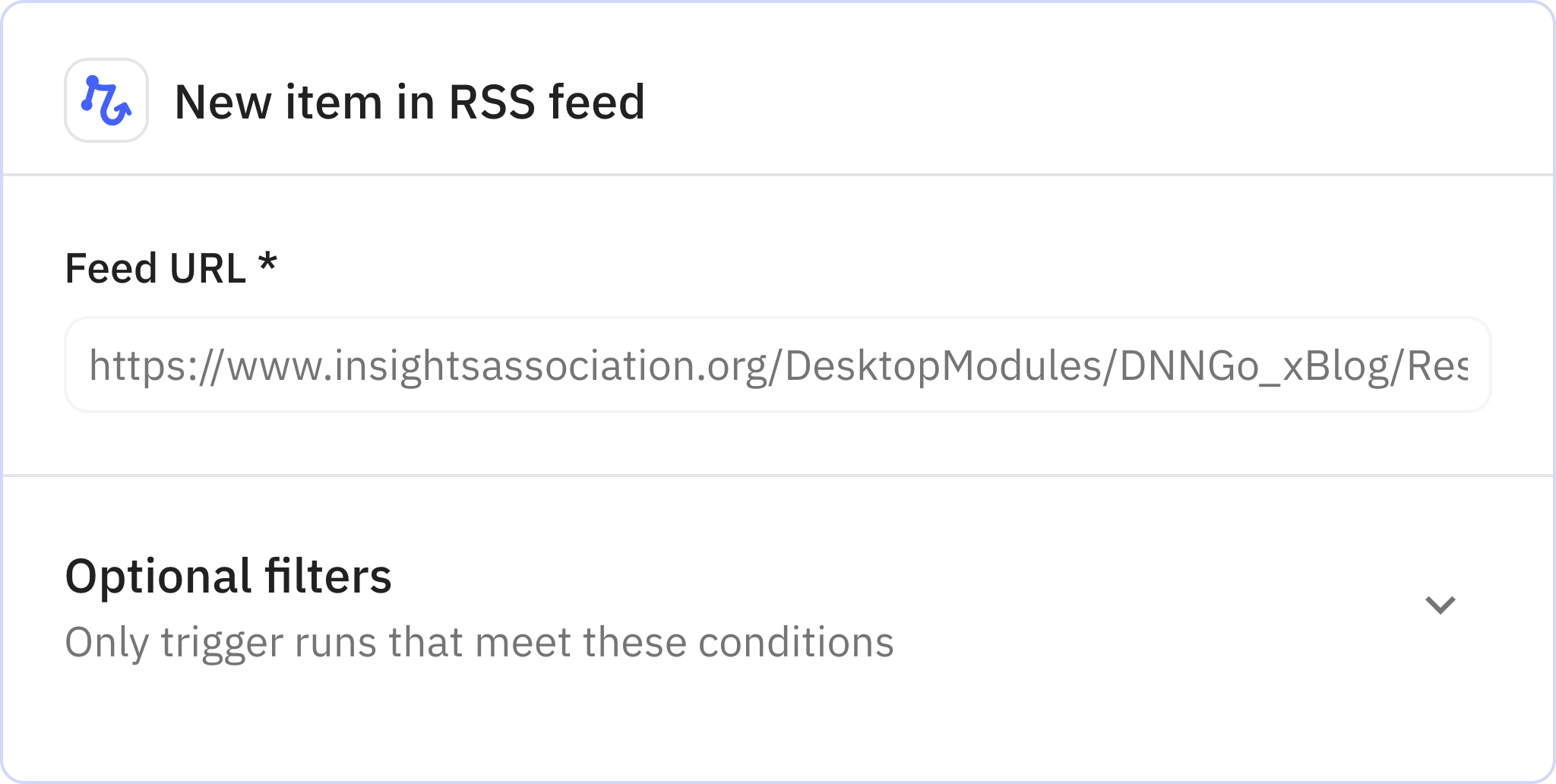Click the divider area below the Feed URL section
This screenshot has width=1556, height=784.
[x=778, y=476]
